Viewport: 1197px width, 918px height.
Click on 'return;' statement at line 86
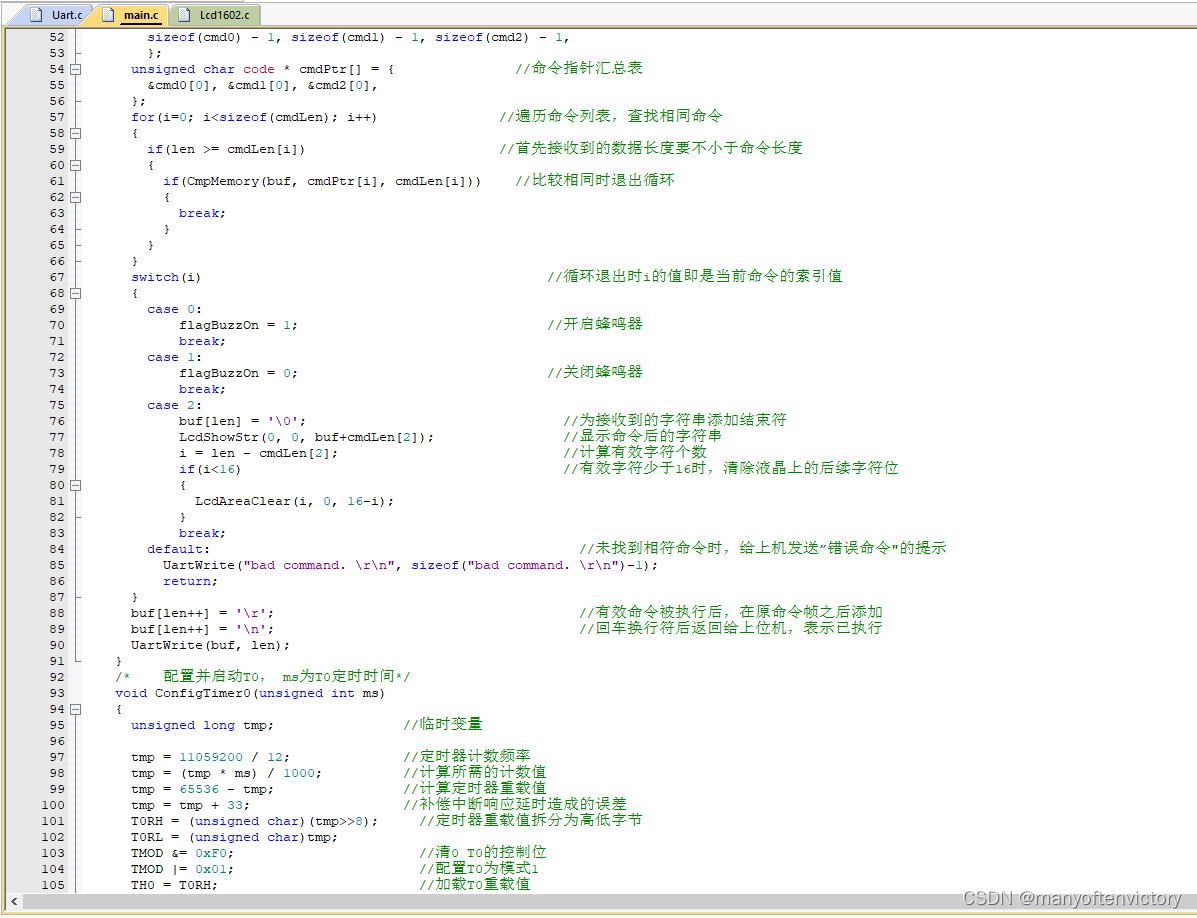(x=190, y=582)
